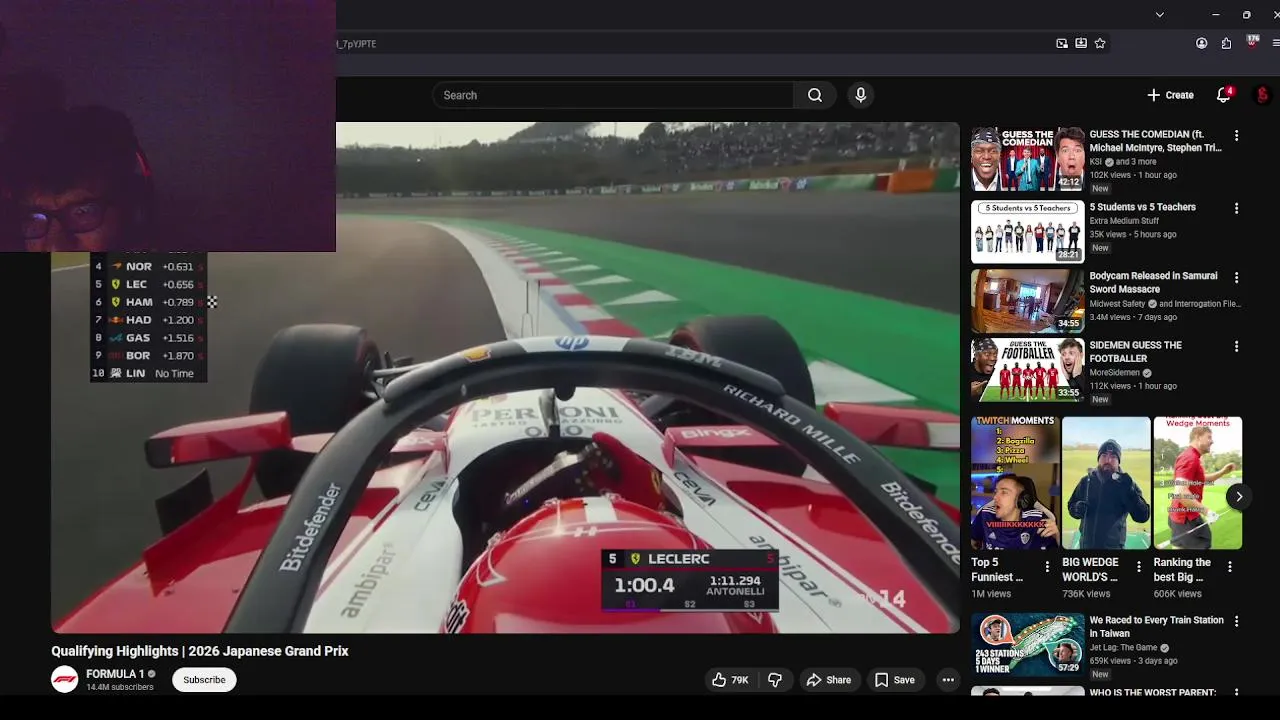Start voice search with microphone icon
This screenshot has height=720, width=1280.
click(x=860, y=95)
